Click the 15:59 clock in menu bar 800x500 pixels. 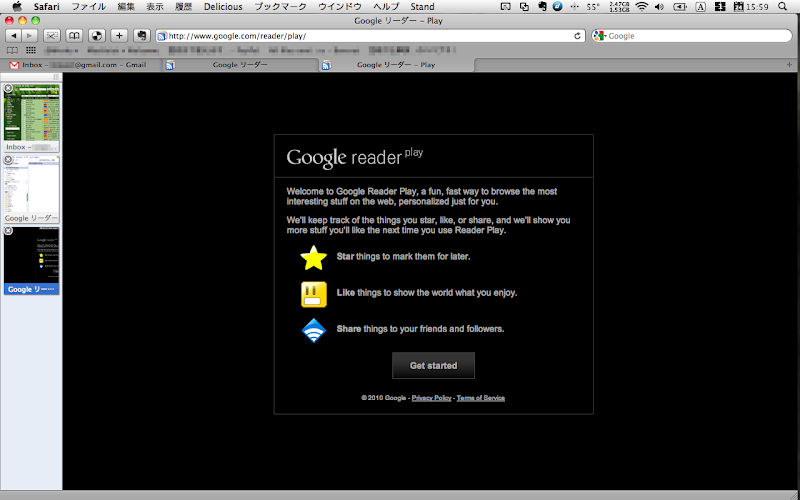[x=757, y=7]
